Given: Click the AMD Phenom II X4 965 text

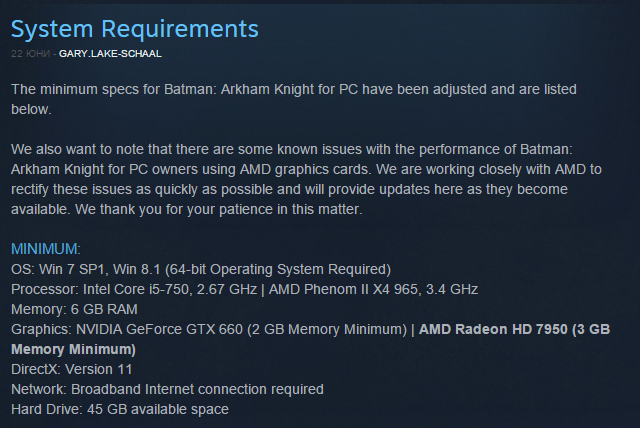Looking at the screenshot, I should point(340,289).
